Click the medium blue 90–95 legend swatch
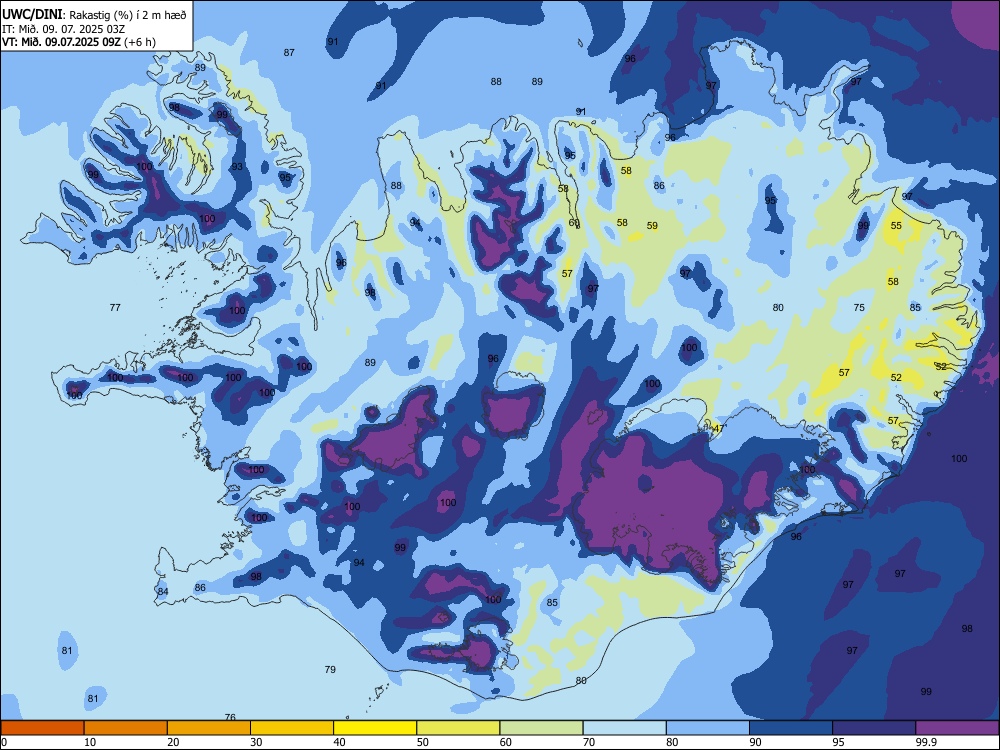The height and width of the screenshot is (750, 1000). pos(791,728)
